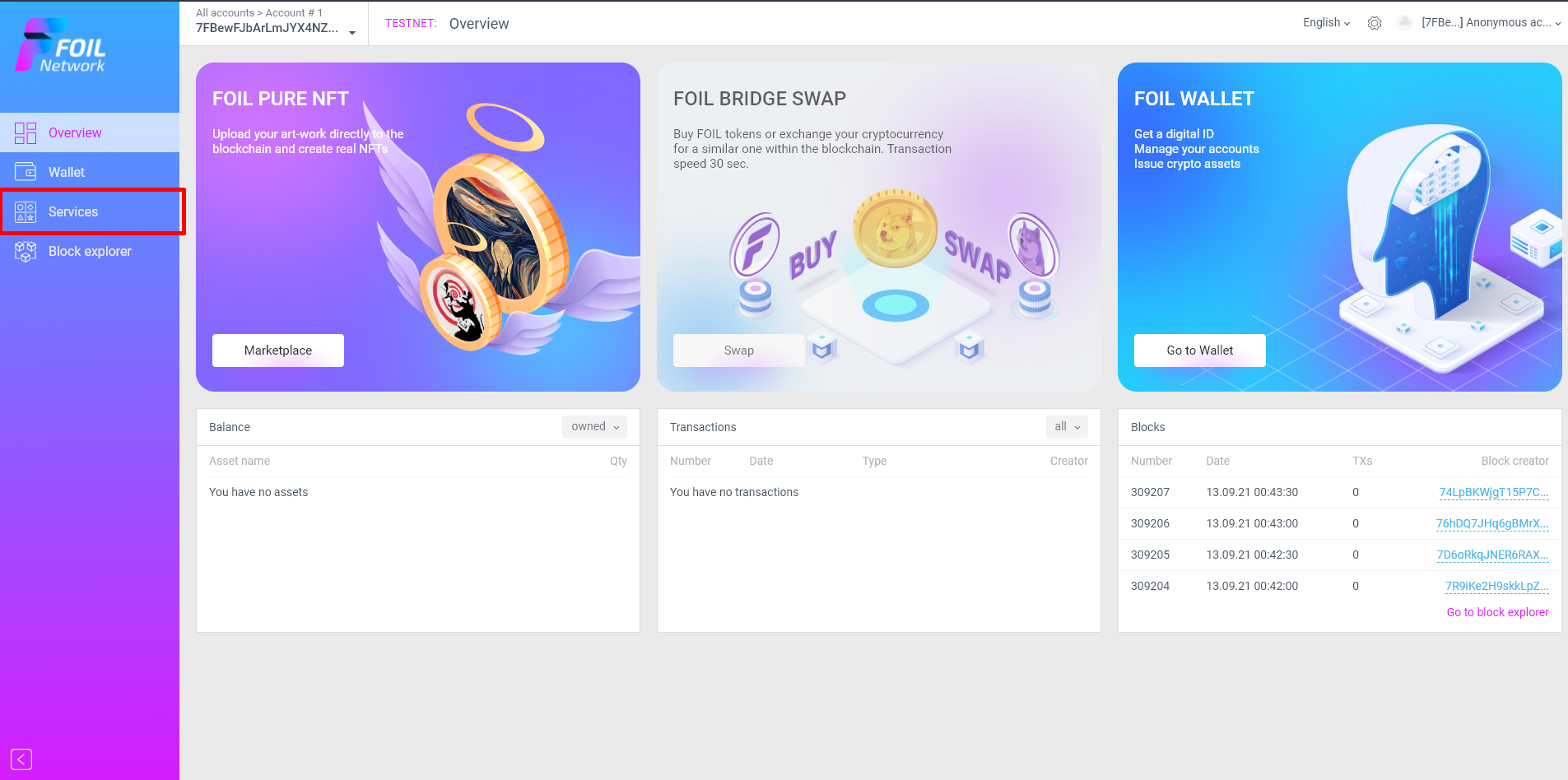1568x780 pixels.
Task: Click the Services icon in sidebar
Action: [26, 211]
